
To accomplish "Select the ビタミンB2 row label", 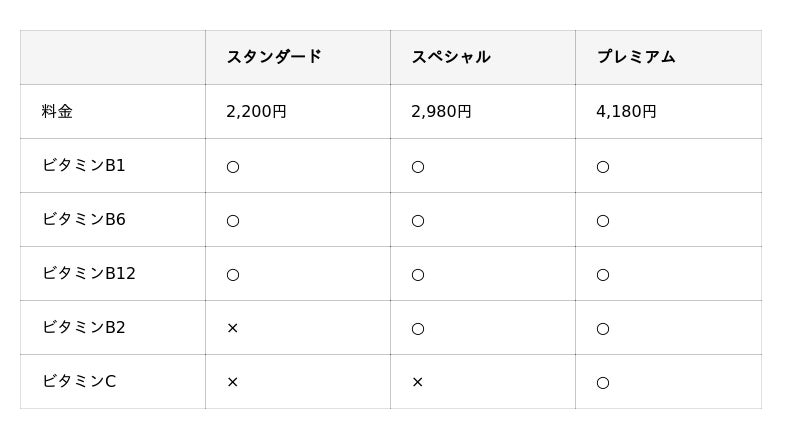I will (84, 328).
